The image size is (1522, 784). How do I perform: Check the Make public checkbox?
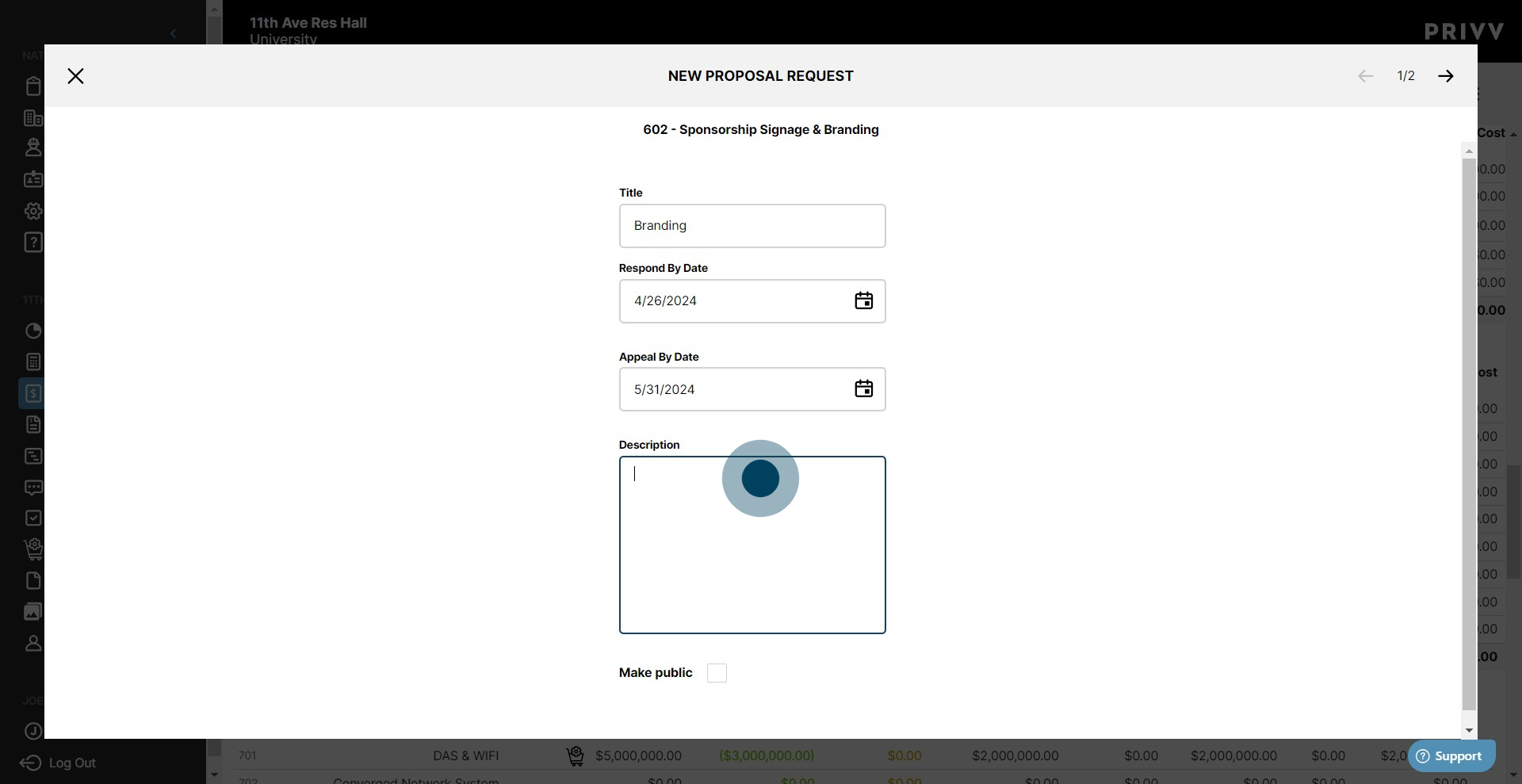717,673
